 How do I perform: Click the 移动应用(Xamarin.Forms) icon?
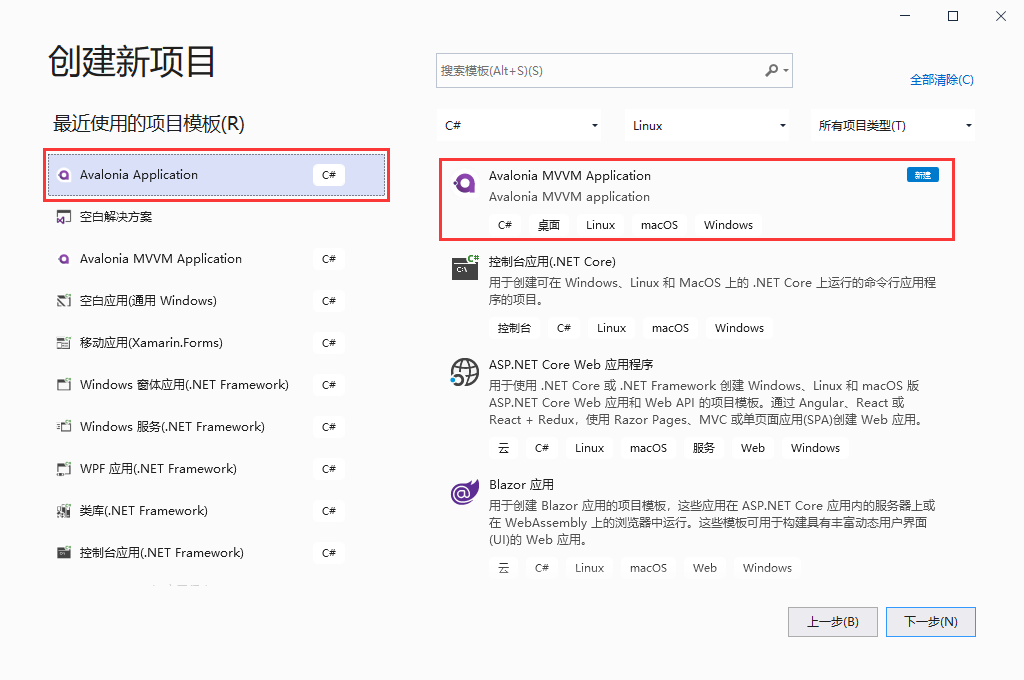63,343
